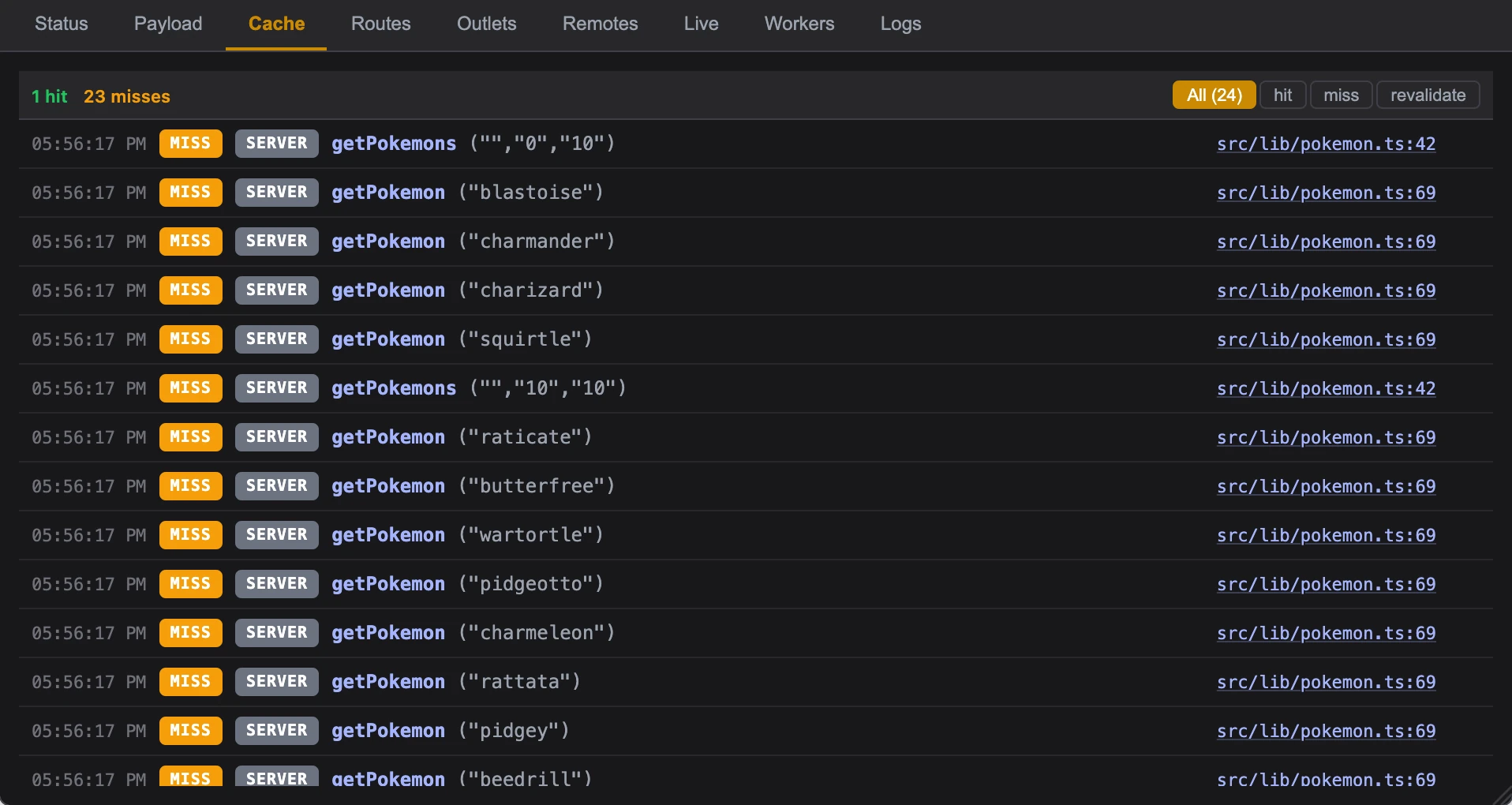This screenshot has width=1512, height=805.
Task: Show only revalidate cache entries
Action: point(1428,95)
